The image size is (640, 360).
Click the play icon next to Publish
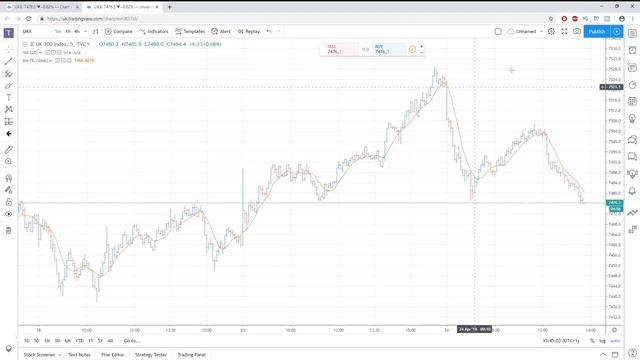tap(617, 31)
